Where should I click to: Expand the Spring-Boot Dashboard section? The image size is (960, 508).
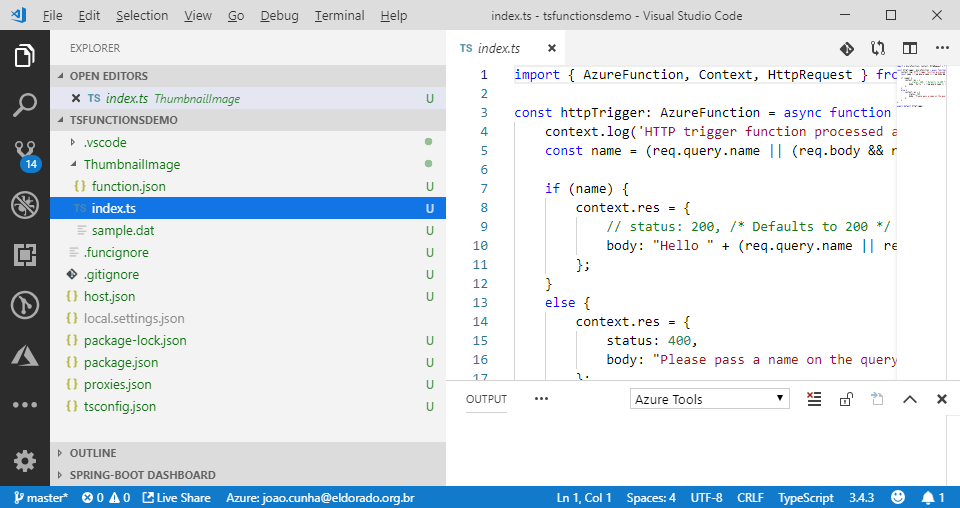tap(248, 475)
